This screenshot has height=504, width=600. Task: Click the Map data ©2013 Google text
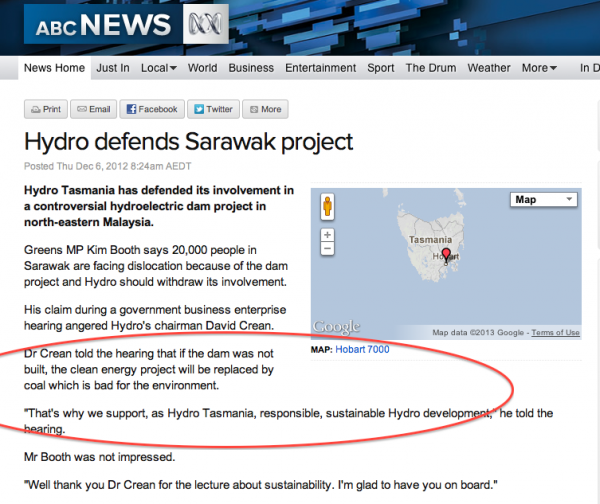[x=478, y=333]
